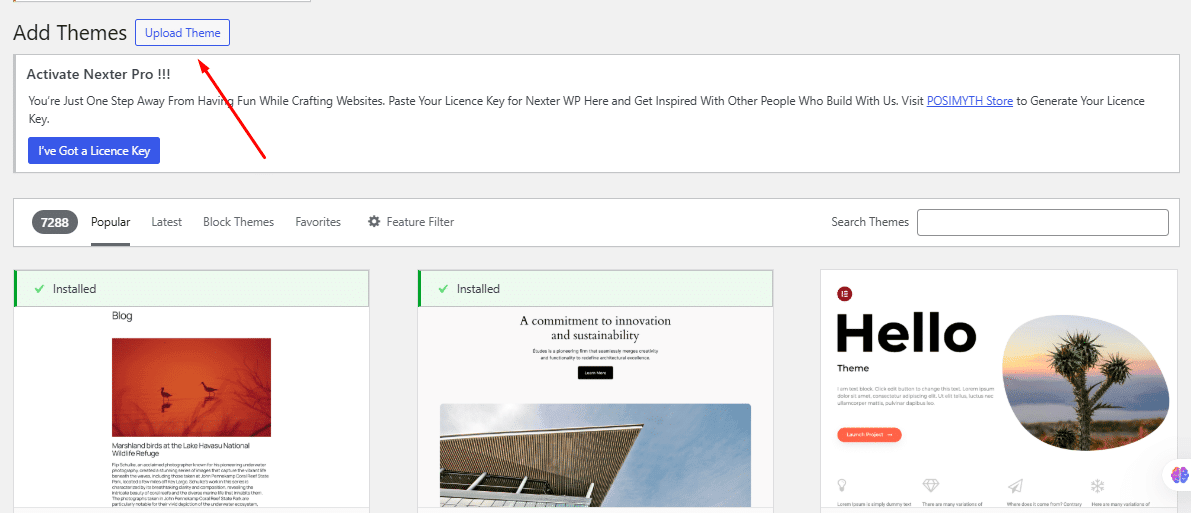Click the Search Themes label

pyautogui.click(x=870, y=222)
